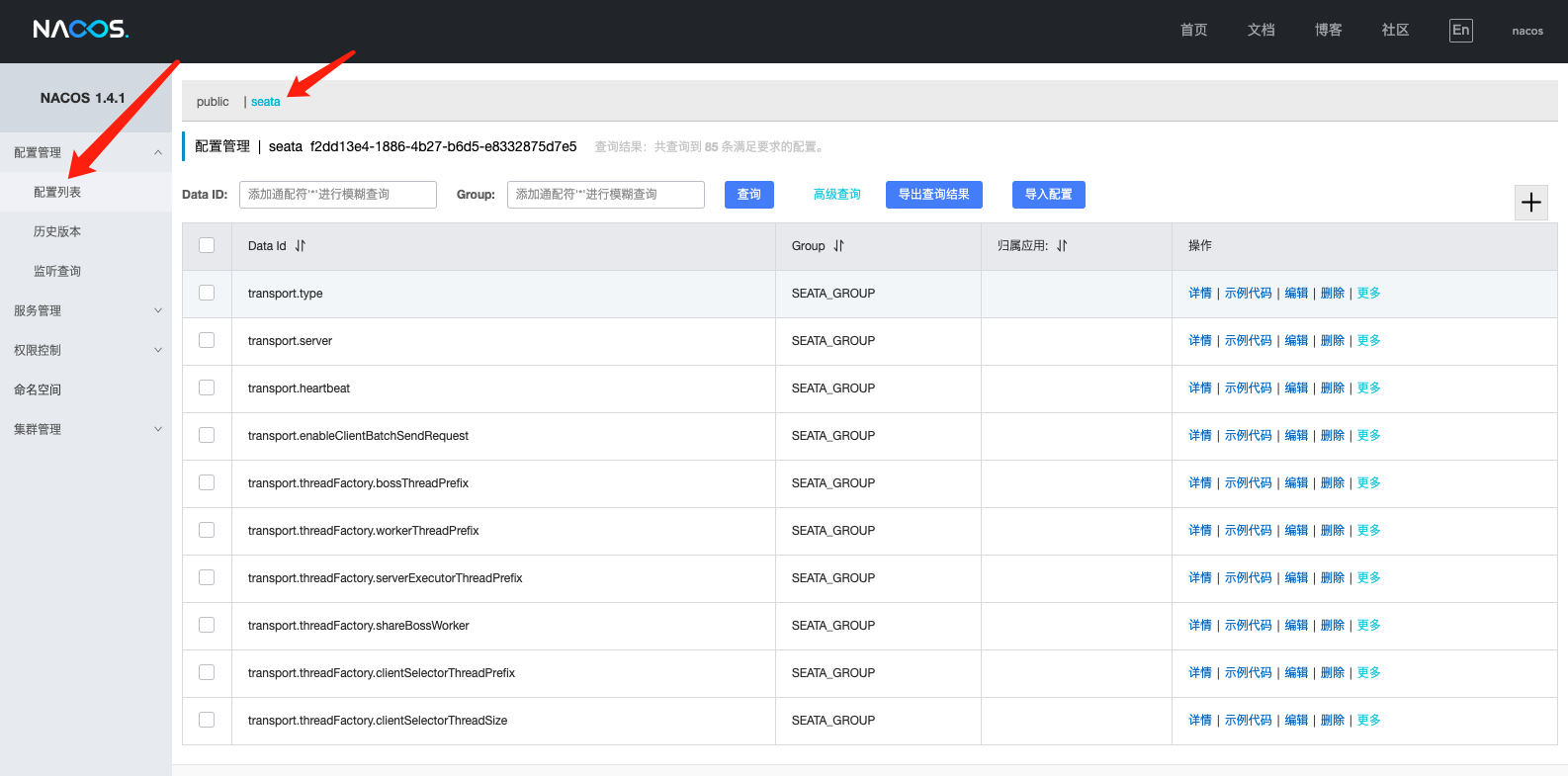Sort by 归属应用 column arrows
Viewport: 1568px width, 776px height.
click(1062, 246)
